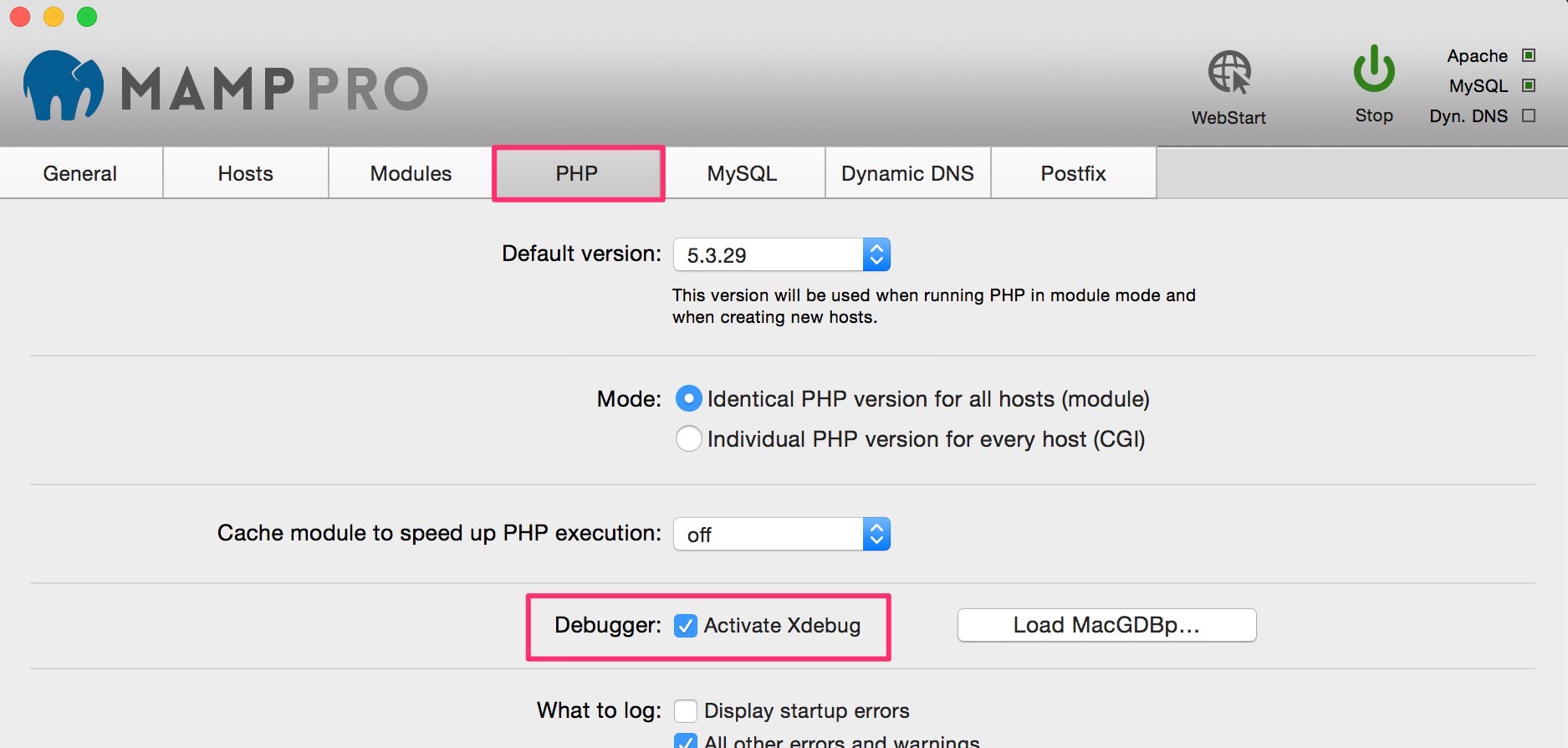Close the MAMP PRO window
The image size is (1568, 748).
click(20, 17)
